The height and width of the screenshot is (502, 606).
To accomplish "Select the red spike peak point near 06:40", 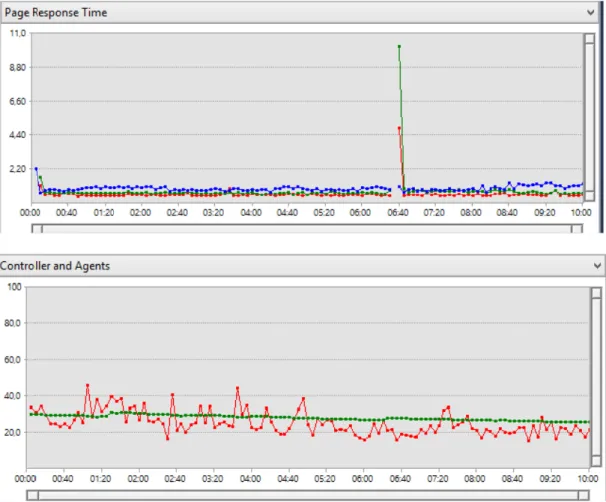I will point(399,128).
